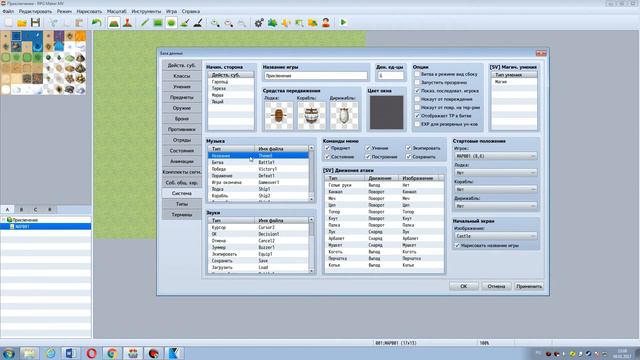Click the Undo arrow icon
The image size is (640, 360).
[96, 22]
